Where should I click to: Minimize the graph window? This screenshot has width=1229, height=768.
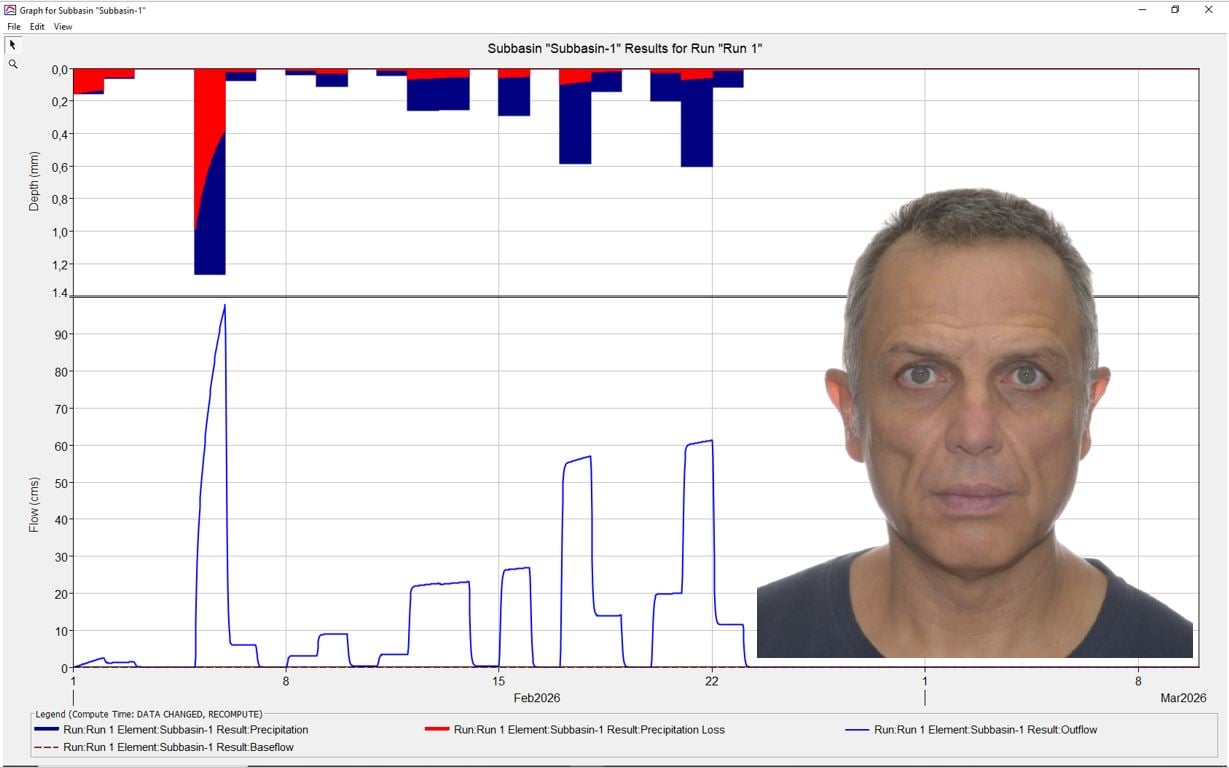[1142, 9]
